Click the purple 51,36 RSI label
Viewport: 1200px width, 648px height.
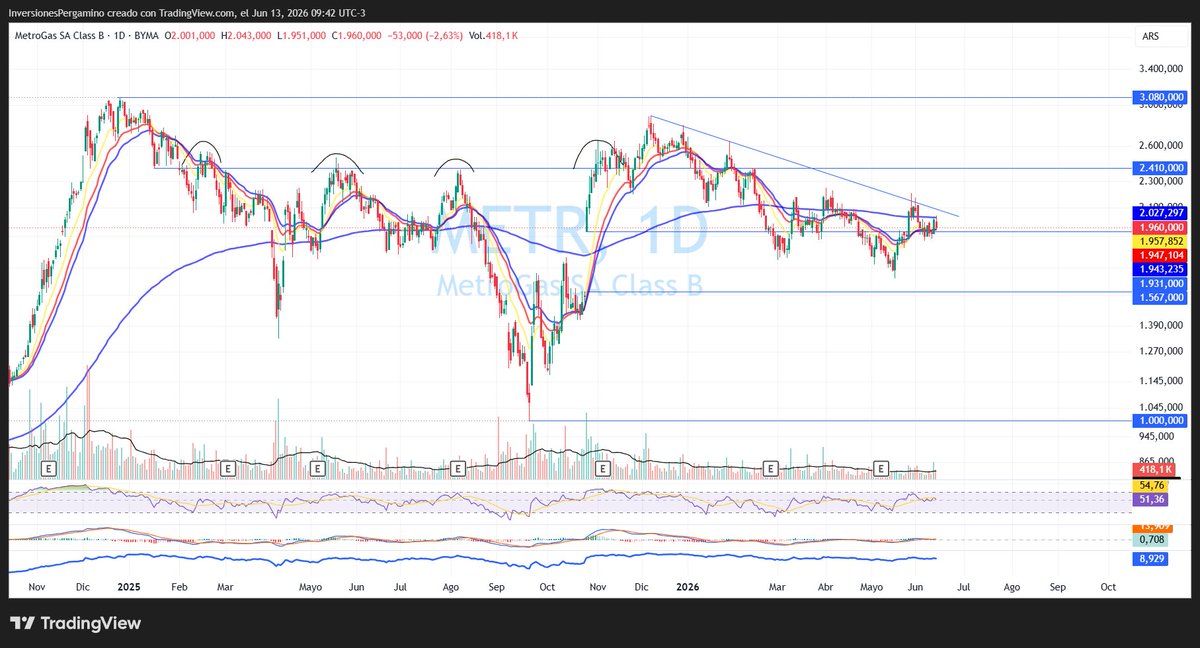click(x=1149, y=498)
